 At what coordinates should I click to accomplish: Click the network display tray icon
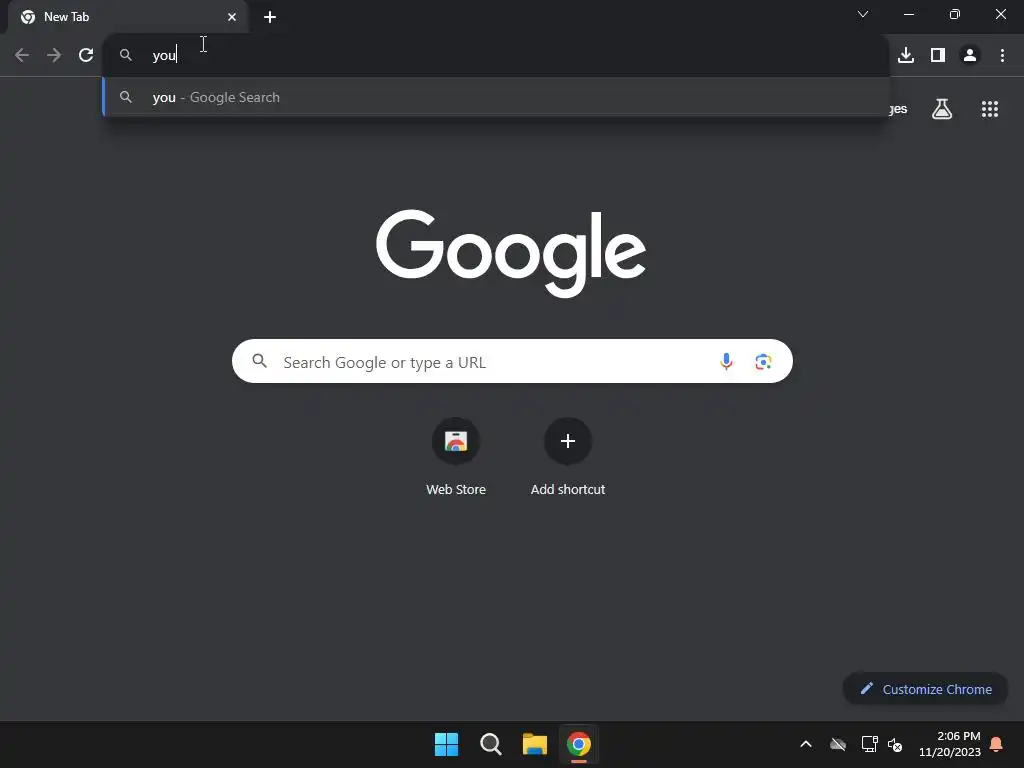(x=869, y=744)
